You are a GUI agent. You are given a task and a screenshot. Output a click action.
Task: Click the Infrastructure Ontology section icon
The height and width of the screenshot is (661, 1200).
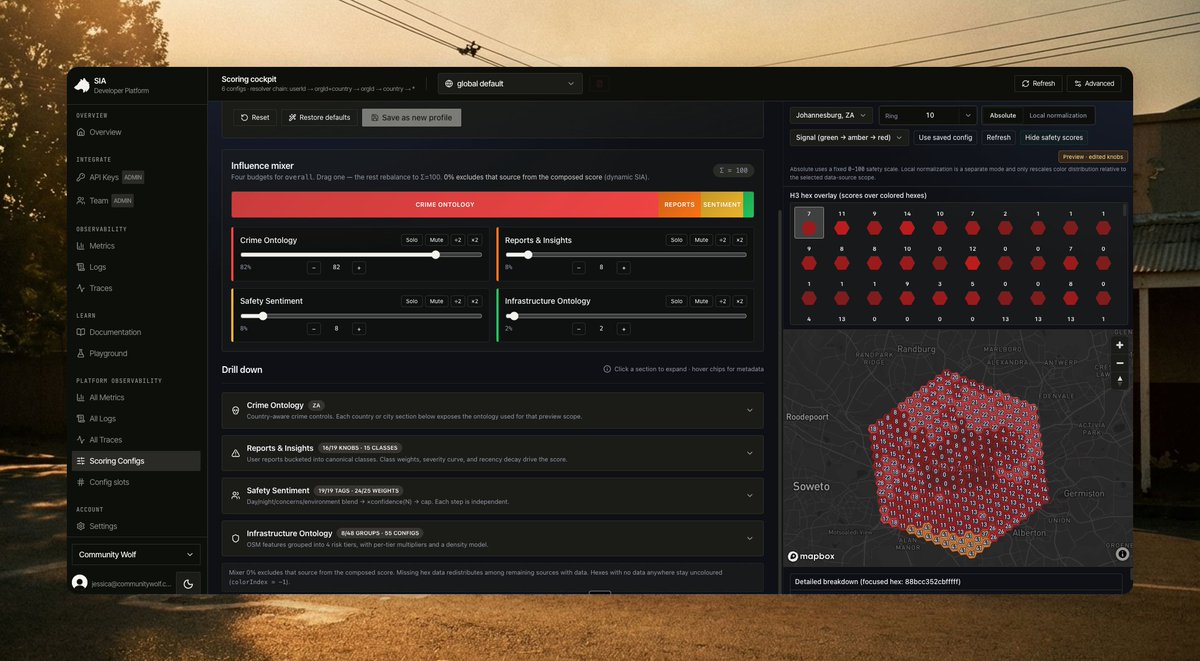pyautogui.click(x=236, y=538)
